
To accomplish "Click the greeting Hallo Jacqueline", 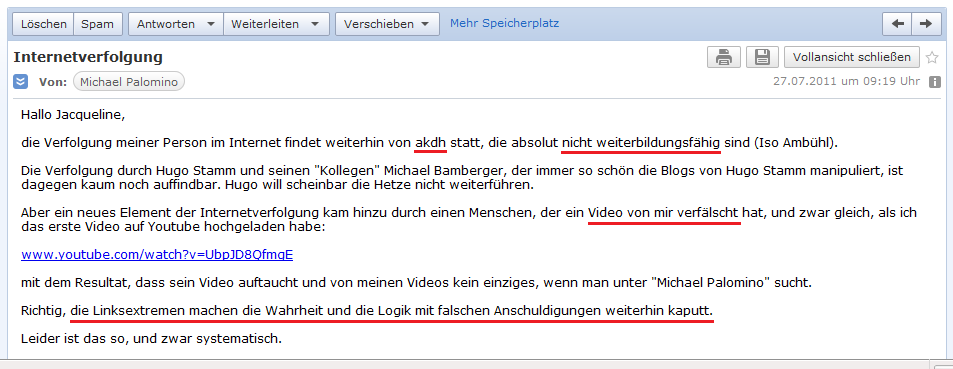I will point(73,114).
